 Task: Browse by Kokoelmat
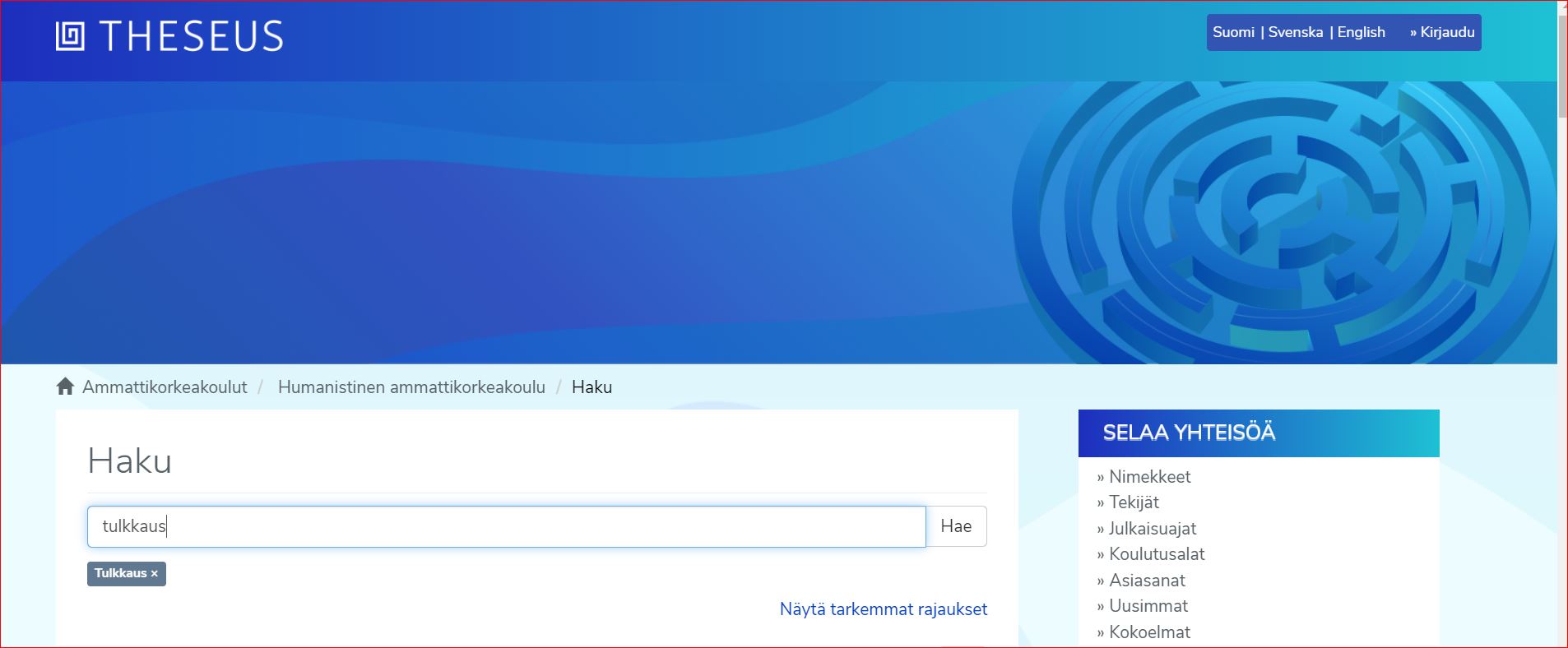1149,632
